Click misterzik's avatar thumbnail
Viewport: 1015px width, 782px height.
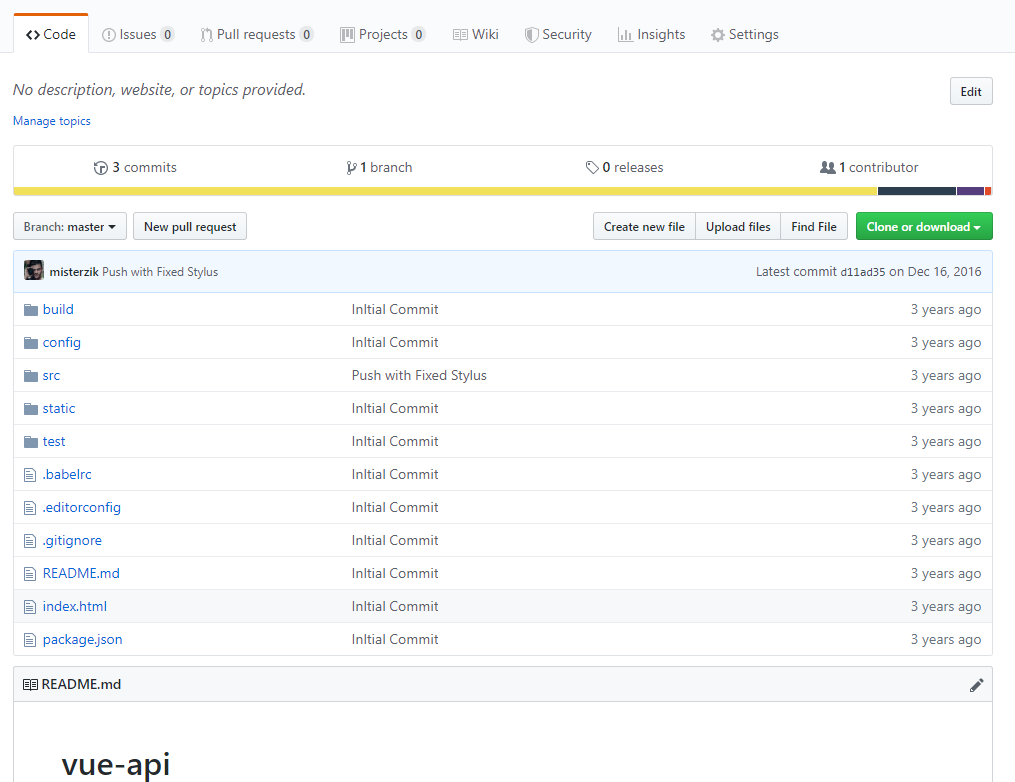[34, 271]
